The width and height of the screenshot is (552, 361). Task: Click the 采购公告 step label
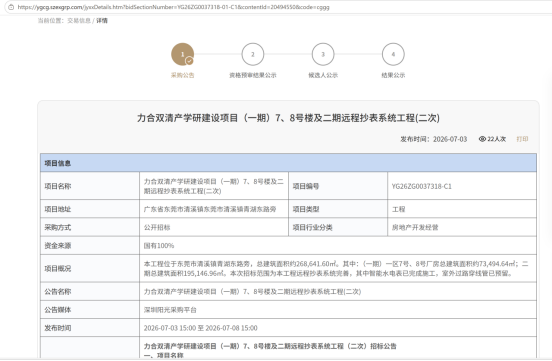click(x=182, y=75)
